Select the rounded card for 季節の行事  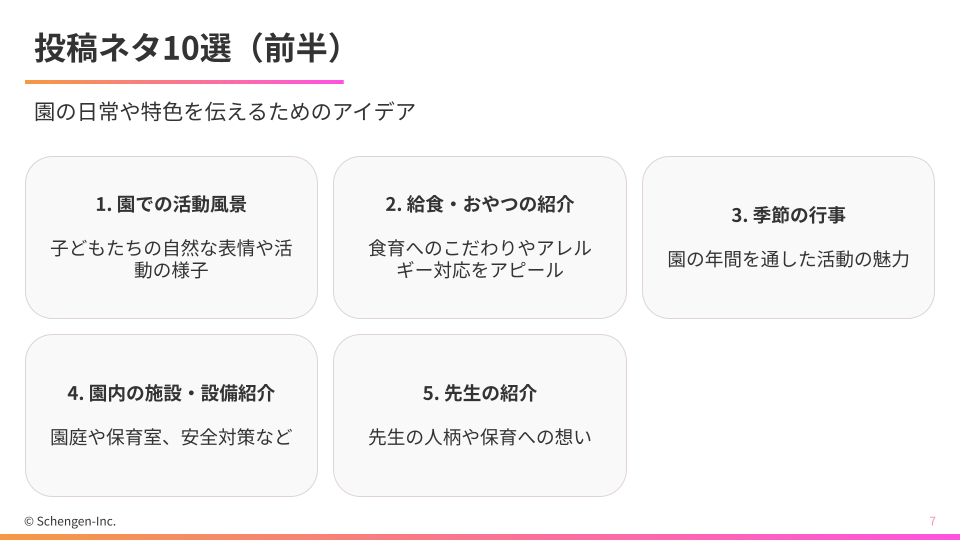click(788, 295)
